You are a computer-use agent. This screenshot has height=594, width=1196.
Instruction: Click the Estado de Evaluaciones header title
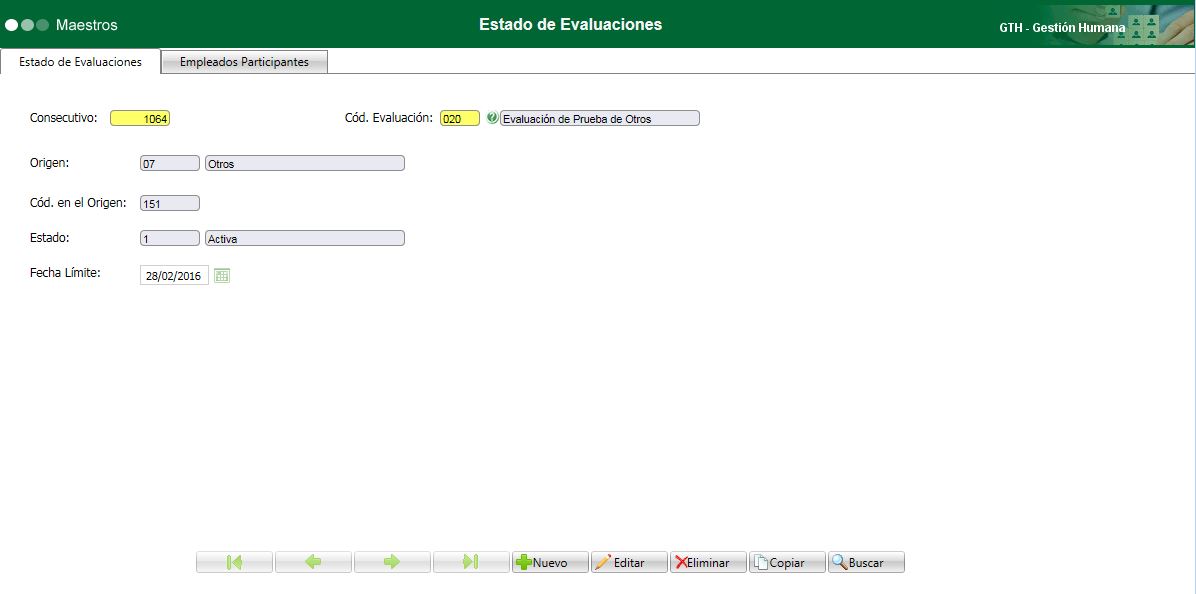[x=571, y=24]
